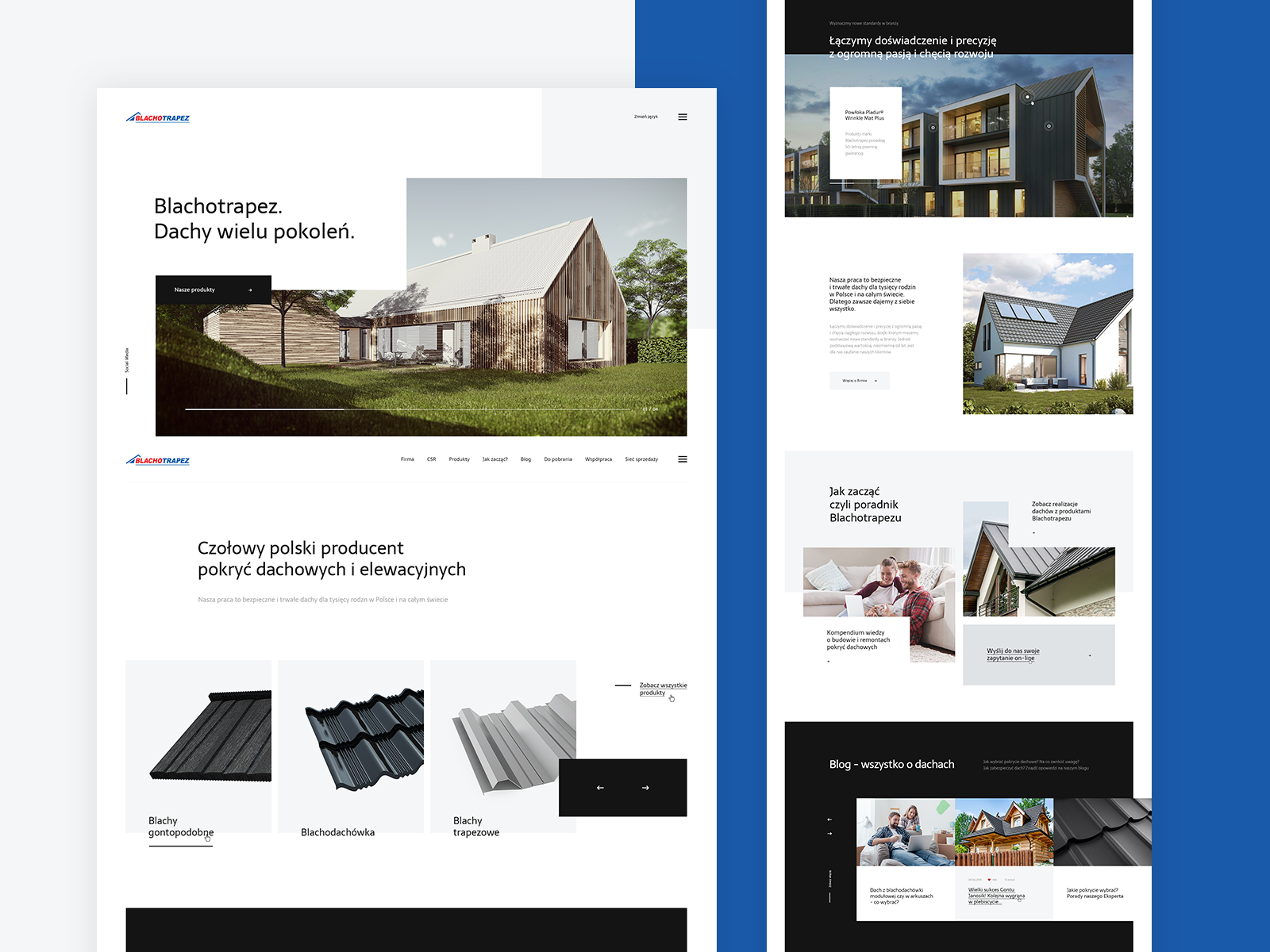1270x952 pixels.
Task: Click the Blachotrapez logo in the sticky navigation
Action: (157, 460)
